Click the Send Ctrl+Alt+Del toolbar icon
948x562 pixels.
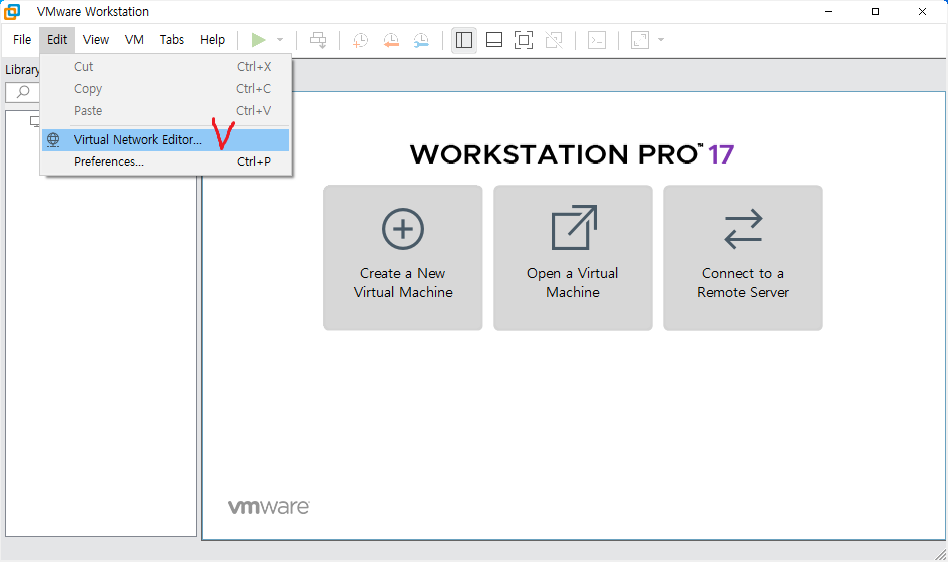[x=318, y=40]
